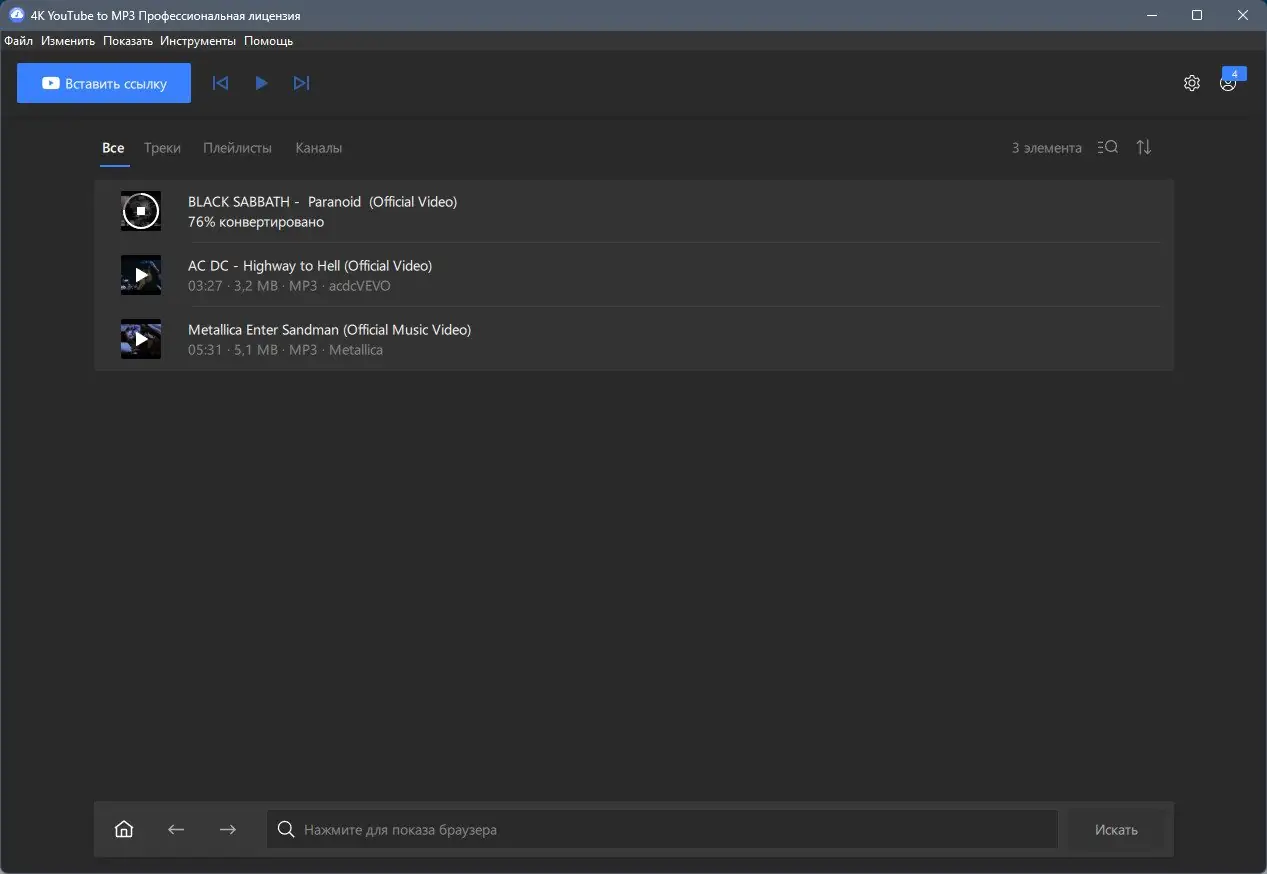Click the 03:27 · 3,2 MB details line
1267x874 pixels.
pos(289,286)
